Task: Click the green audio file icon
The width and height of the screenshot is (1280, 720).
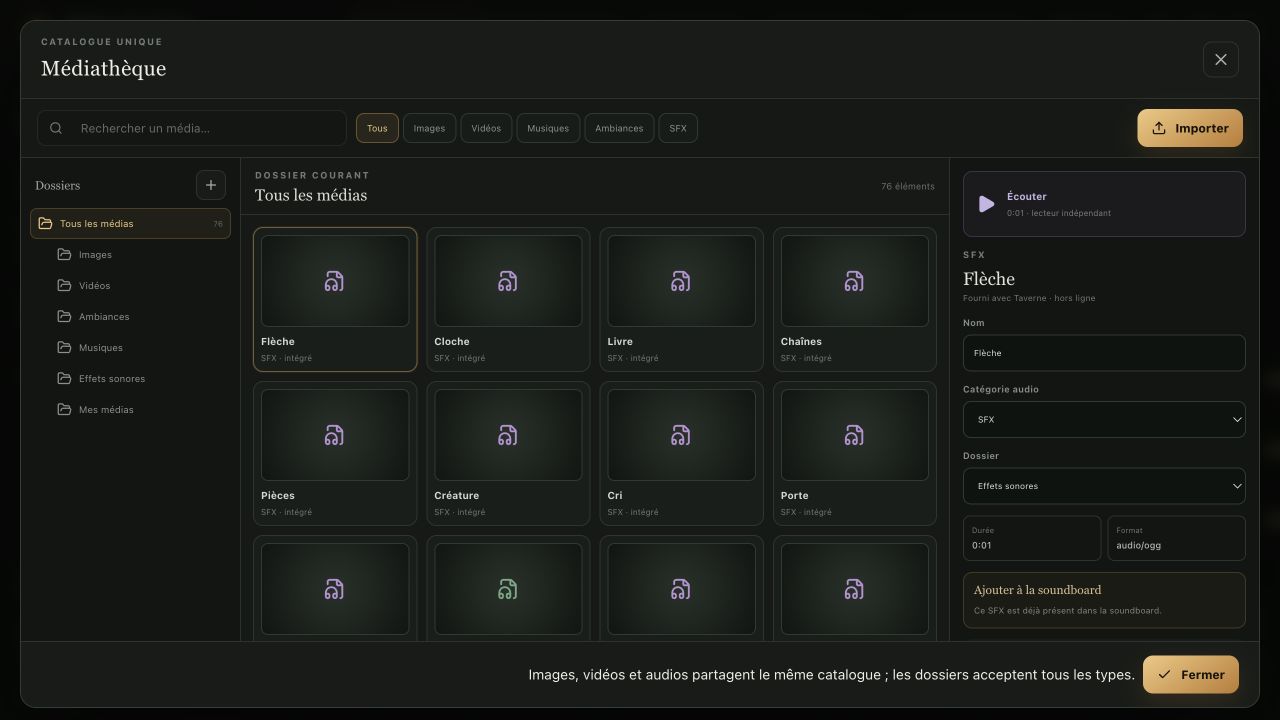Action: [508, 589]
